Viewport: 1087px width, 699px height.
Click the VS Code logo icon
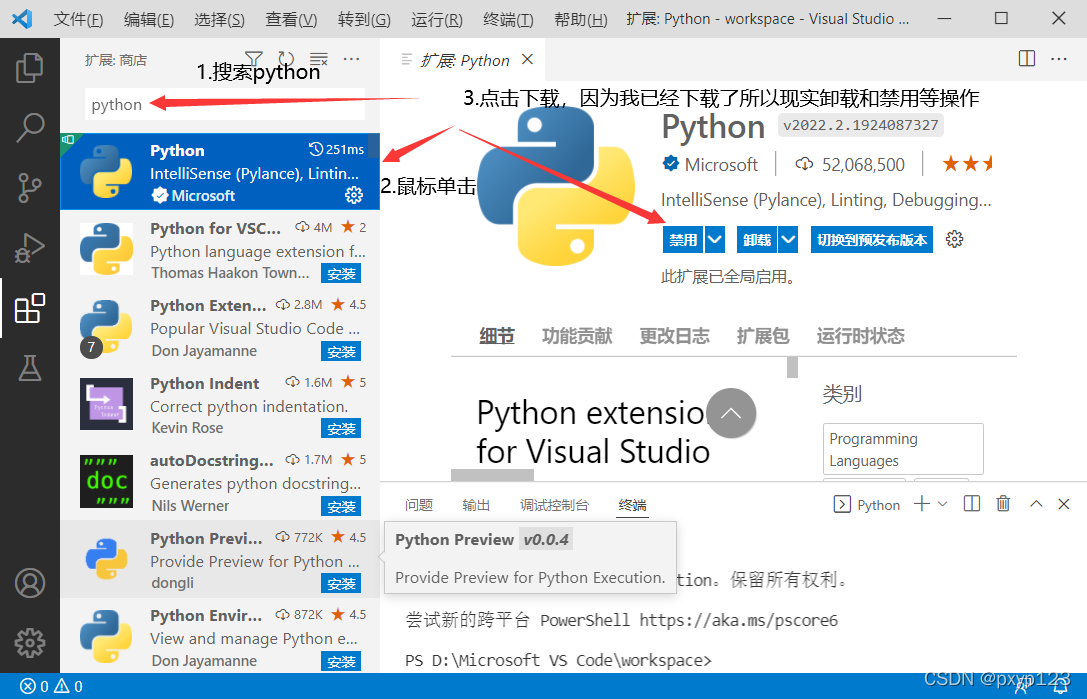pyautogui.click(x=22, y=19)
